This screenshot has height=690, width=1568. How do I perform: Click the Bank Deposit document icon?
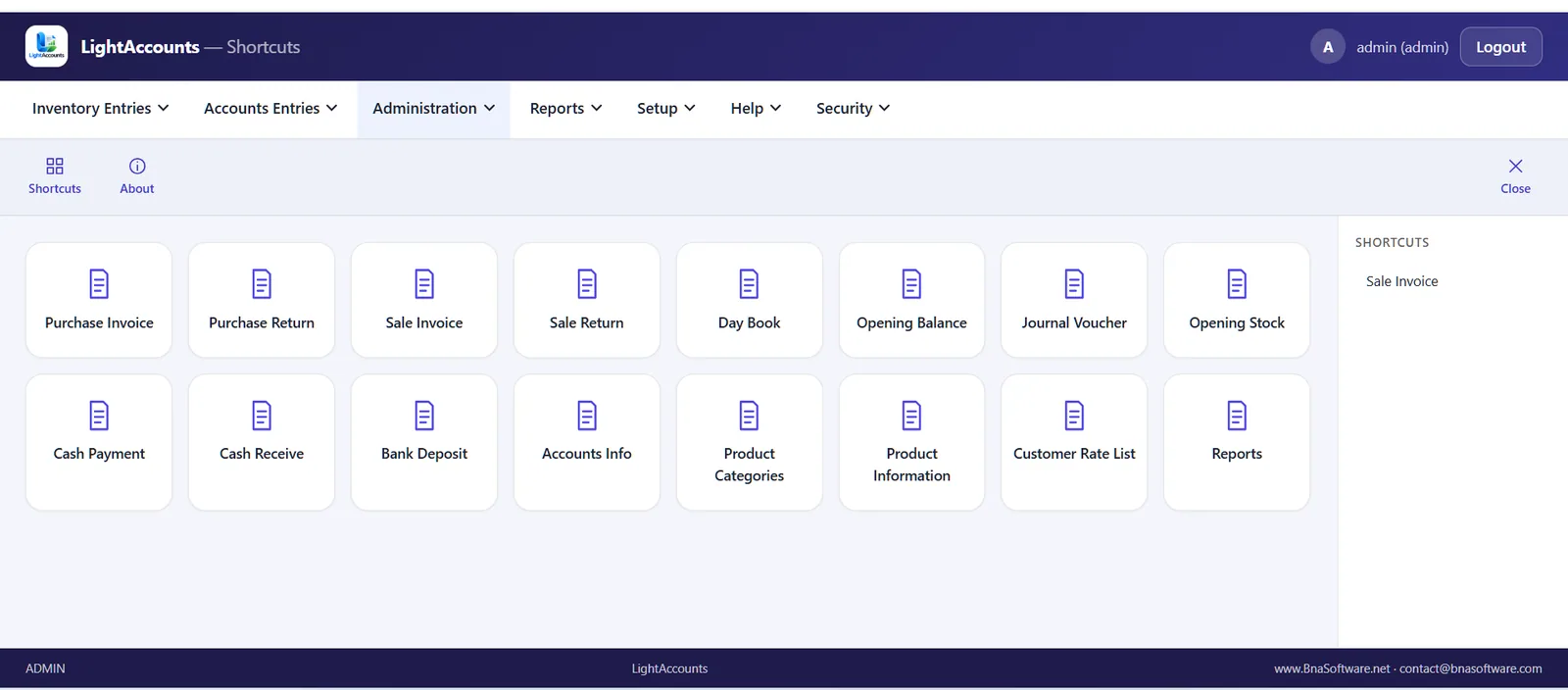(x=424, y=416)
